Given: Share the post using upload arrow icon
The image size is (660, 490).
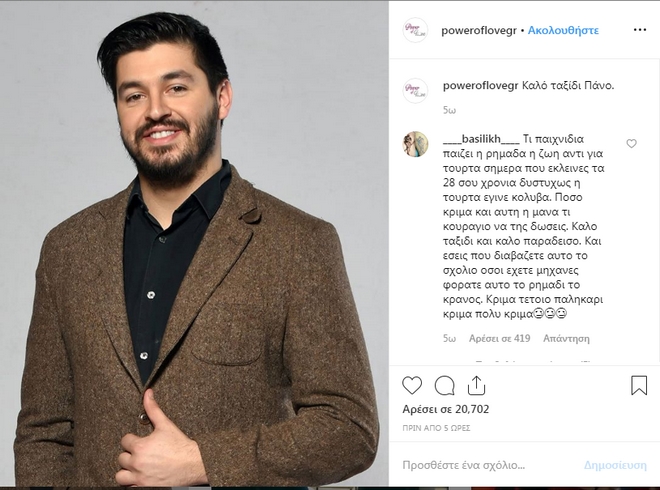Looking at the screenshot, I should pos(476,385).
